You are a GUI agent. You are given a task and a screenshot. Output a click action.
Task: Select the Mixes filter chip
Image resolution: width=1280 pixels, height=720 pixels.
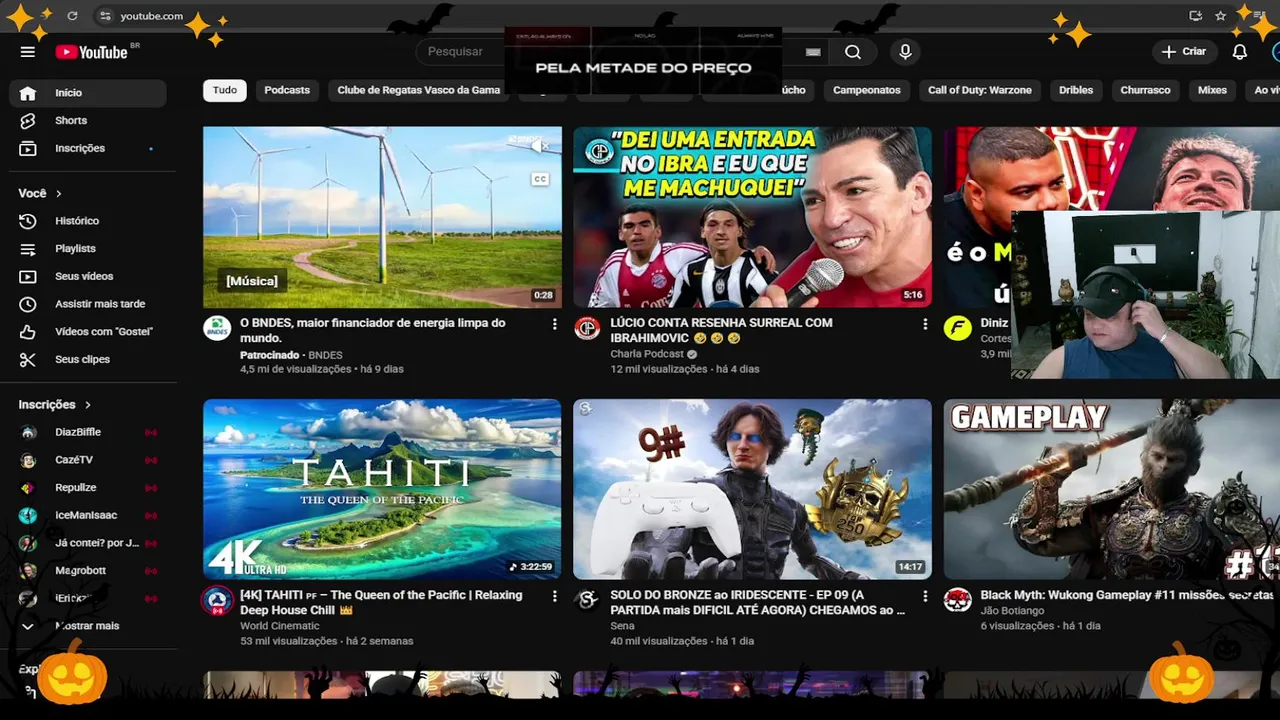coord(1212,91)
